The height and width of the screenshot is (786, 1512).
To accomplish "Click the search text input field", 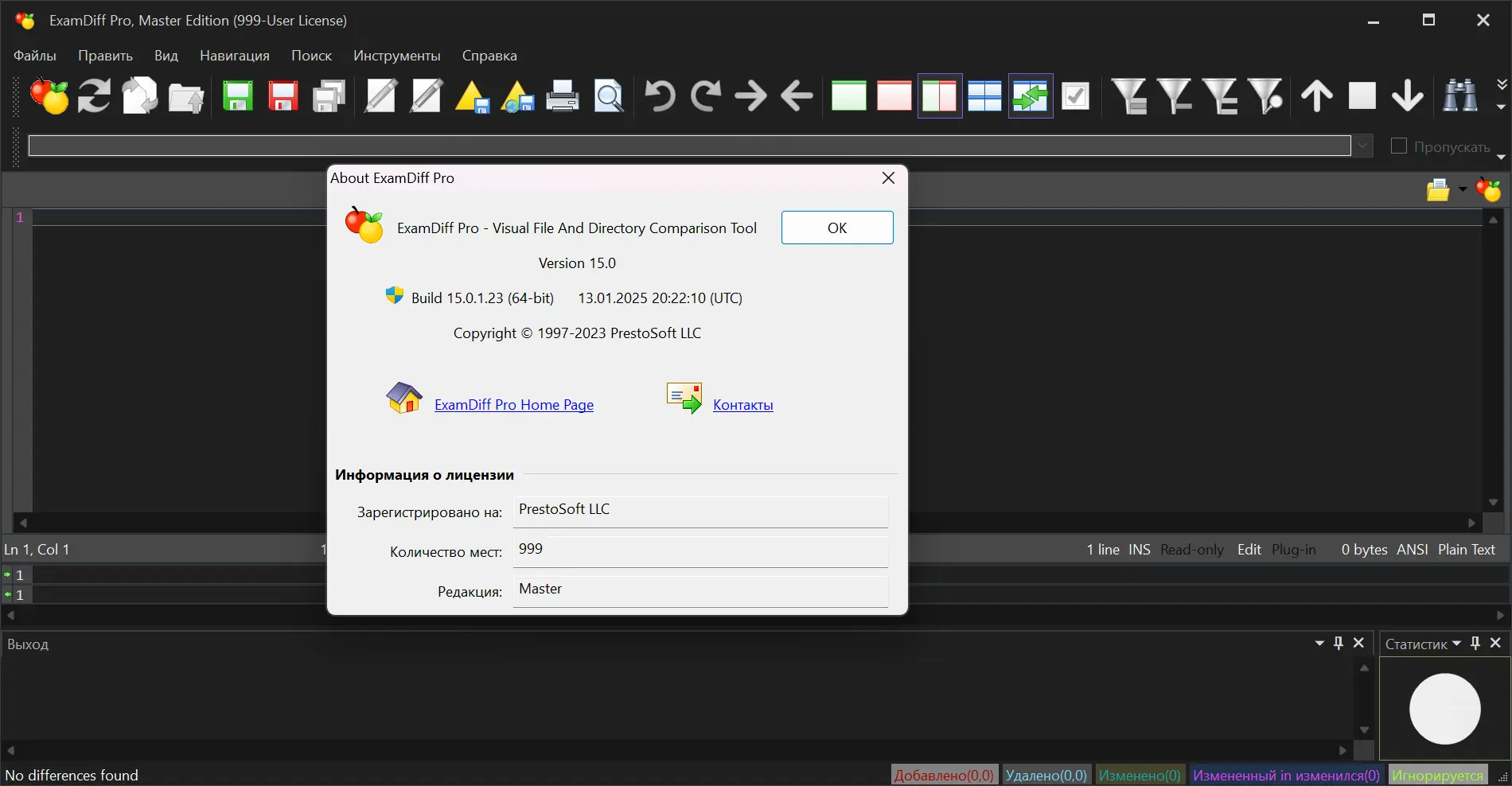I will [x=690, y=146].
